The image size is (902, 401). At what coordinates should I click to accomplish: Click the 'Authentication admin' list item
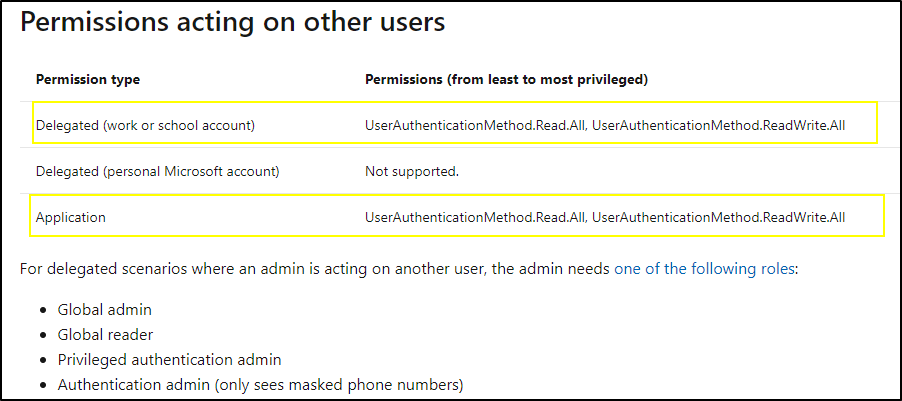260,385
